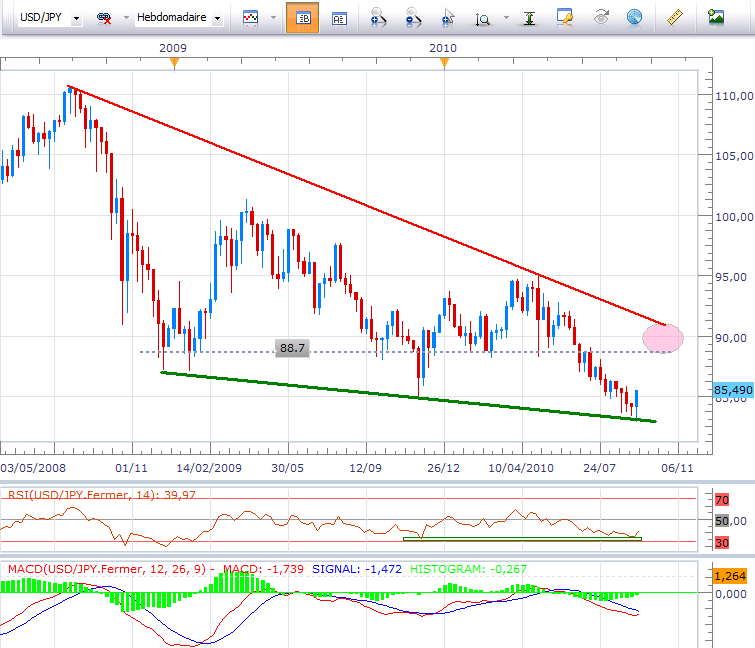Click the 88.7 price level label
Image resolution: width=755 pixels, height=648 pixels.
tap(292, 348)
